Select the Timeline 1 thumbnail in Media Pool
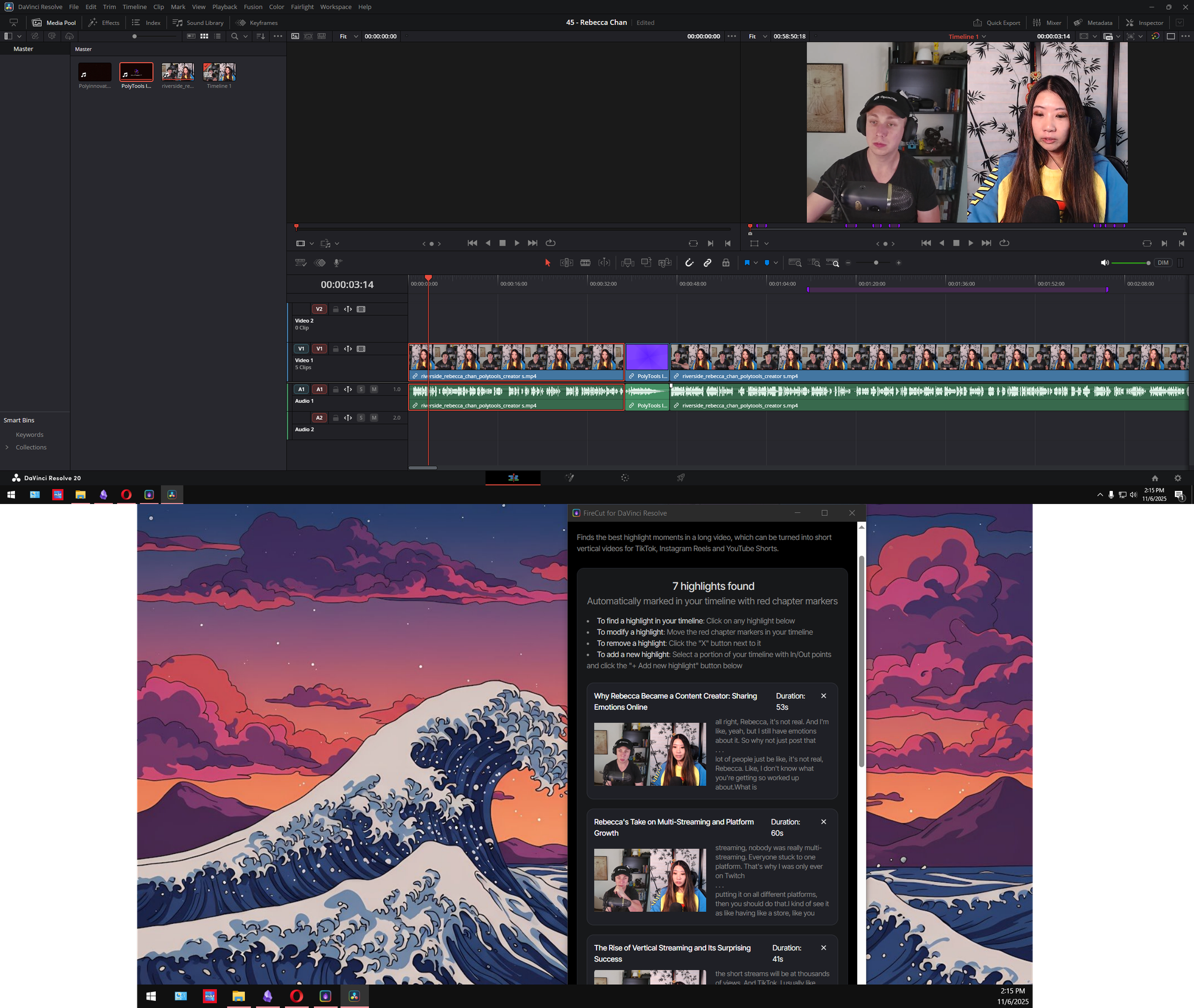 219,72
